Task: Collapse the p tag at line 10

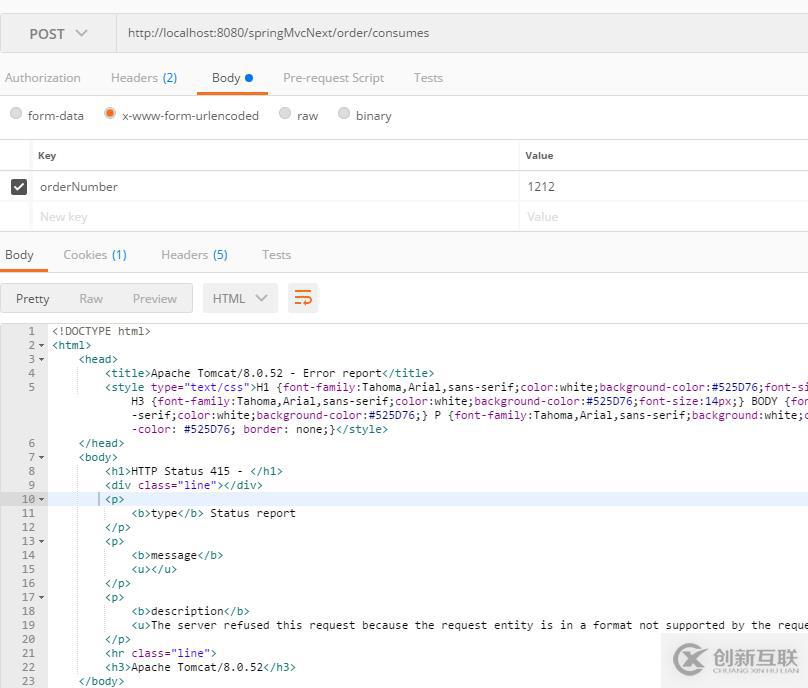Action: [x=42, y=499]
